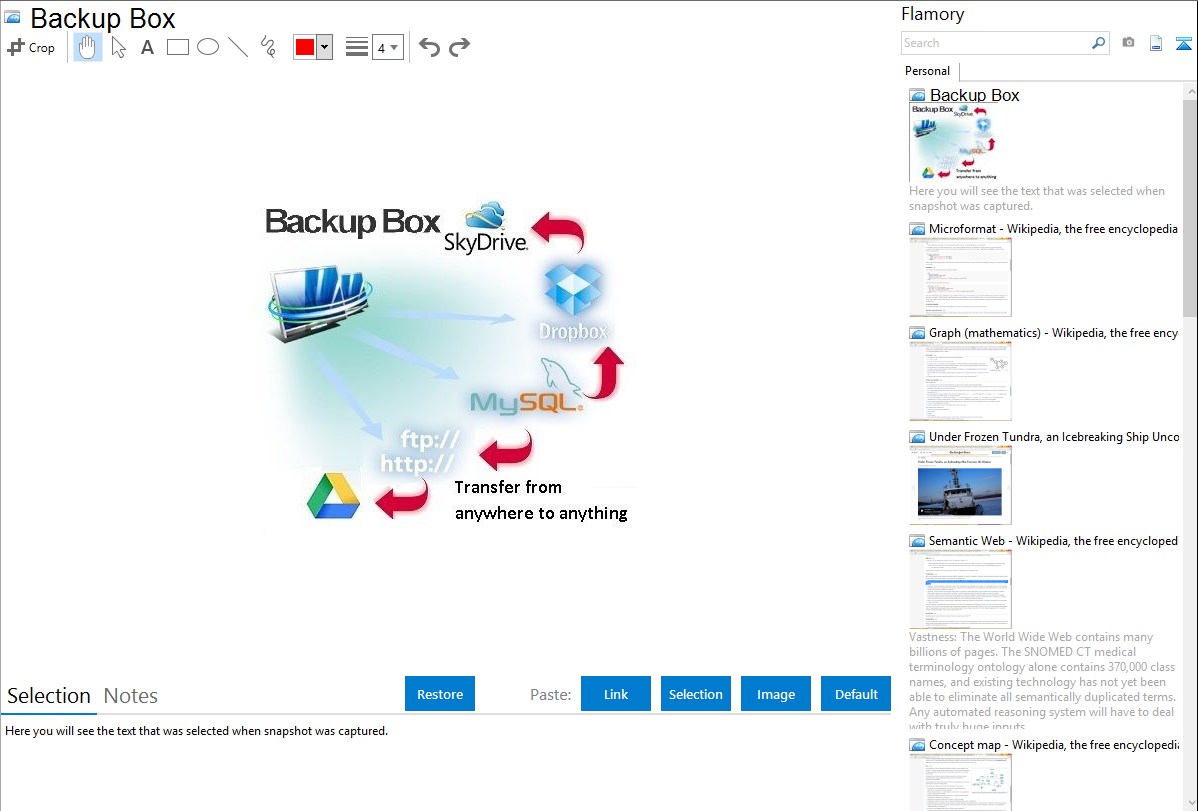Click the captured Backup Box image

coord(447,364)
